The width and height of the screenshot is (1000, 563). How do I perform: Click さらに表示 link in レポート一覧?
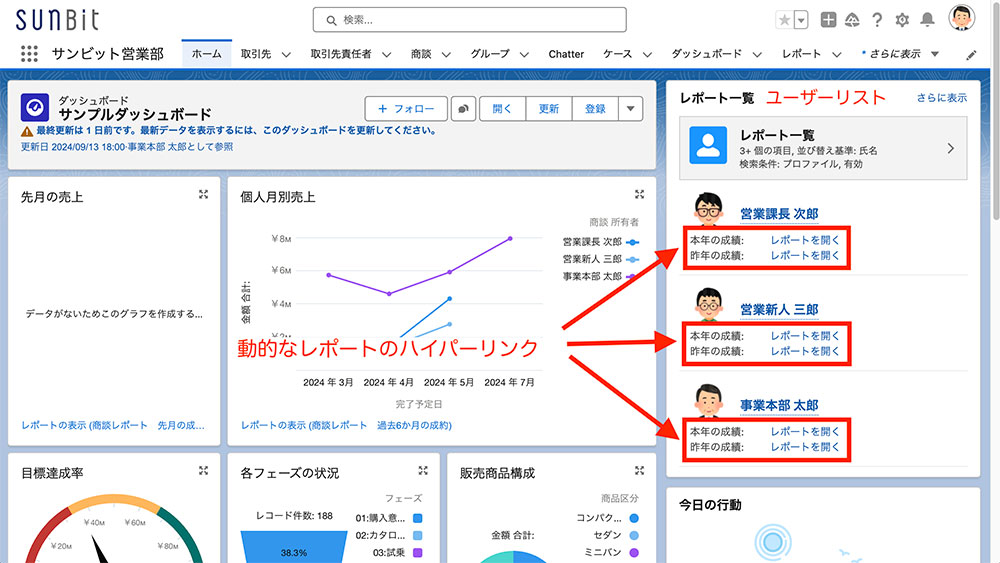click(942, 98)
